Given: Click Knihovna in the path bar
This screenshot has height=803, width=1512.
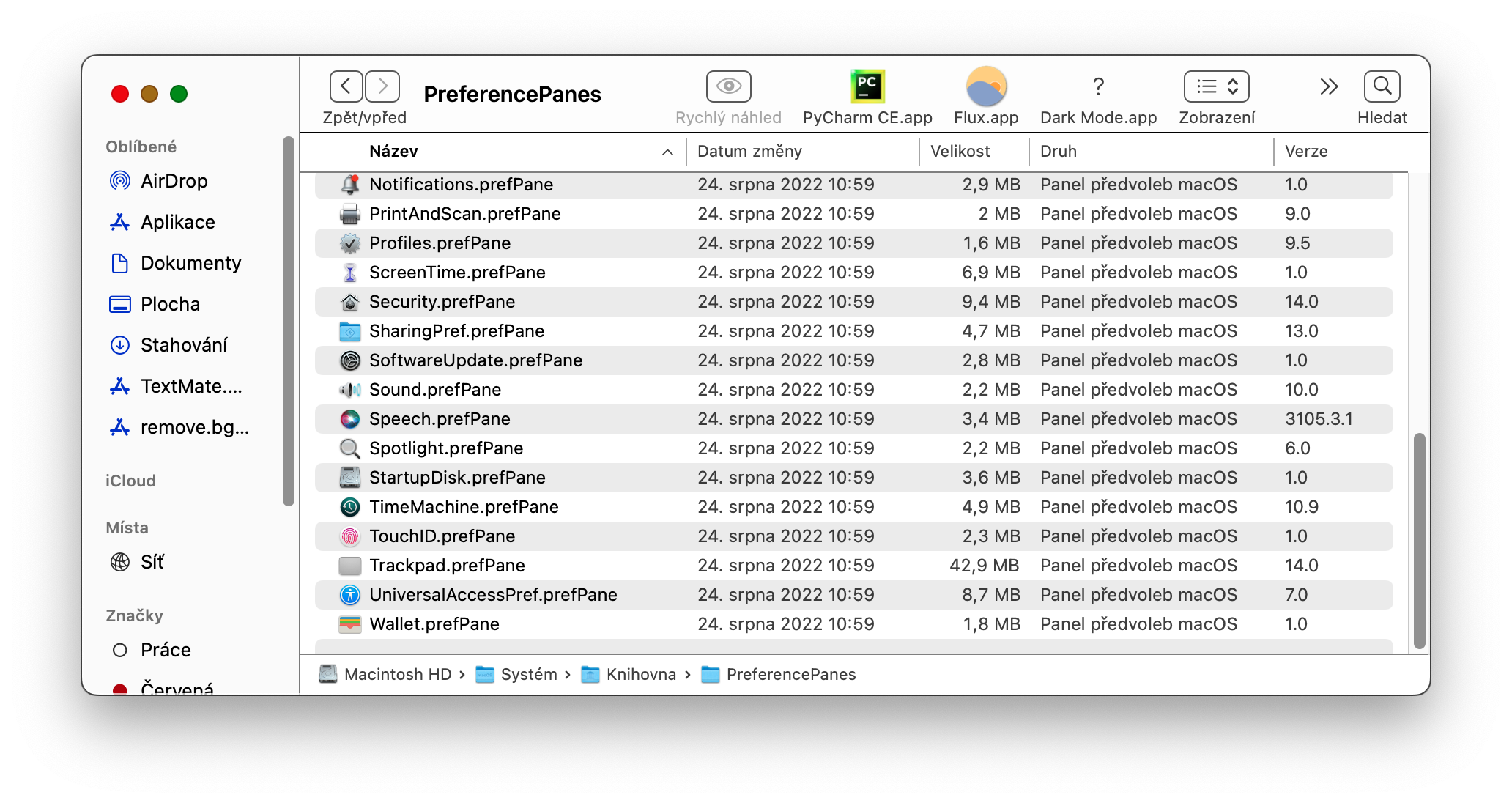Looking at the screenshot, I should pyautogui.click(x=640, y=674).
